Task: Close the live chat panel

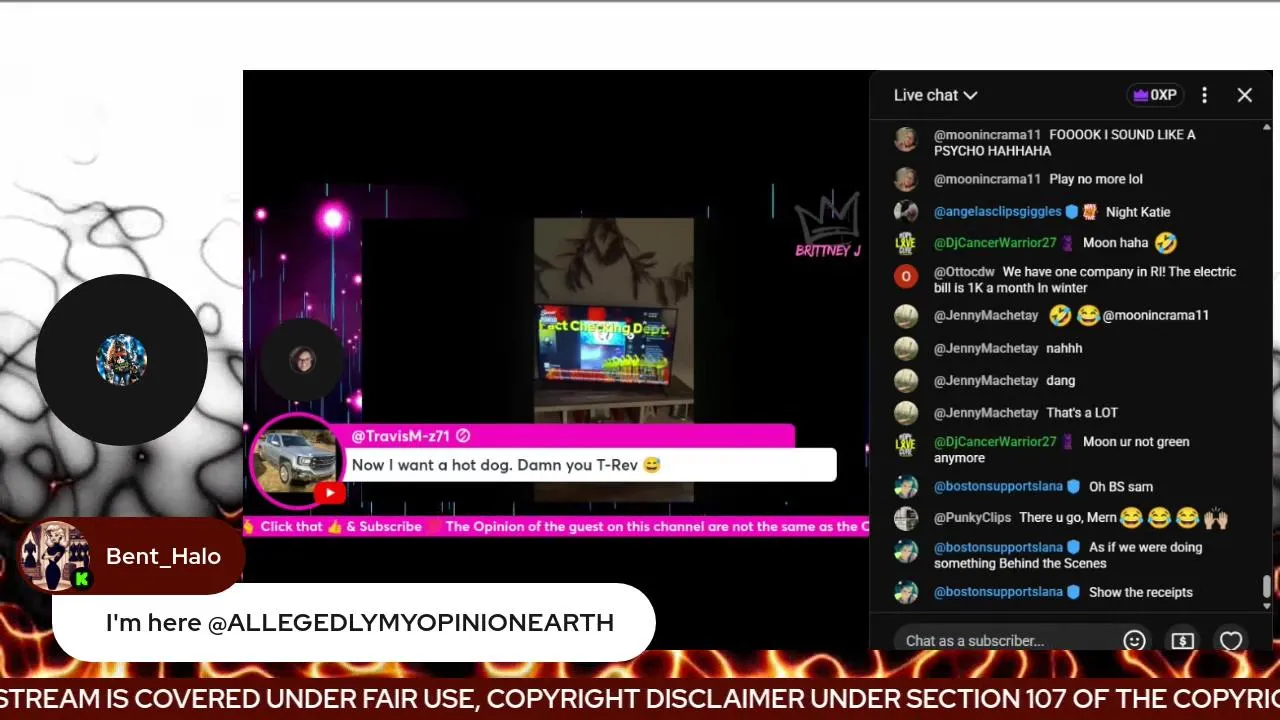Action: pos(1244,95)
